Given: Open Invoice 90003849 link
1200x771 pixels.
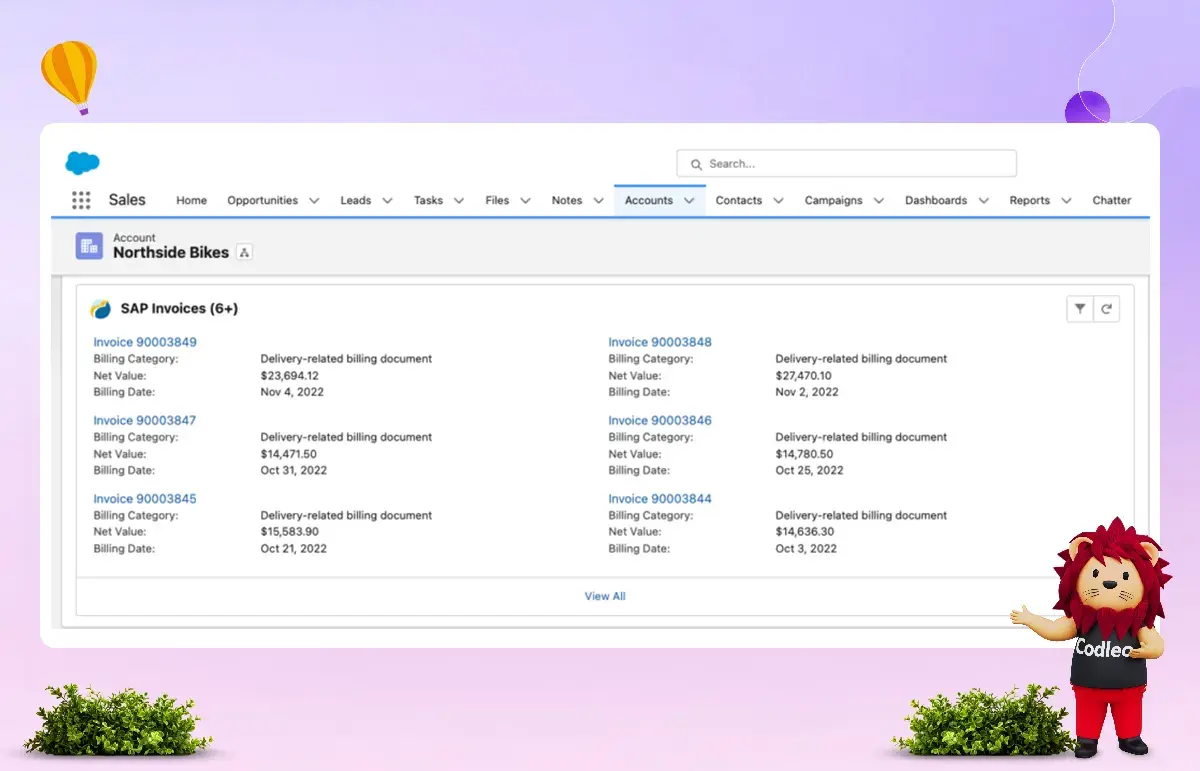Looking at the screenshot, I should point(145,342).
